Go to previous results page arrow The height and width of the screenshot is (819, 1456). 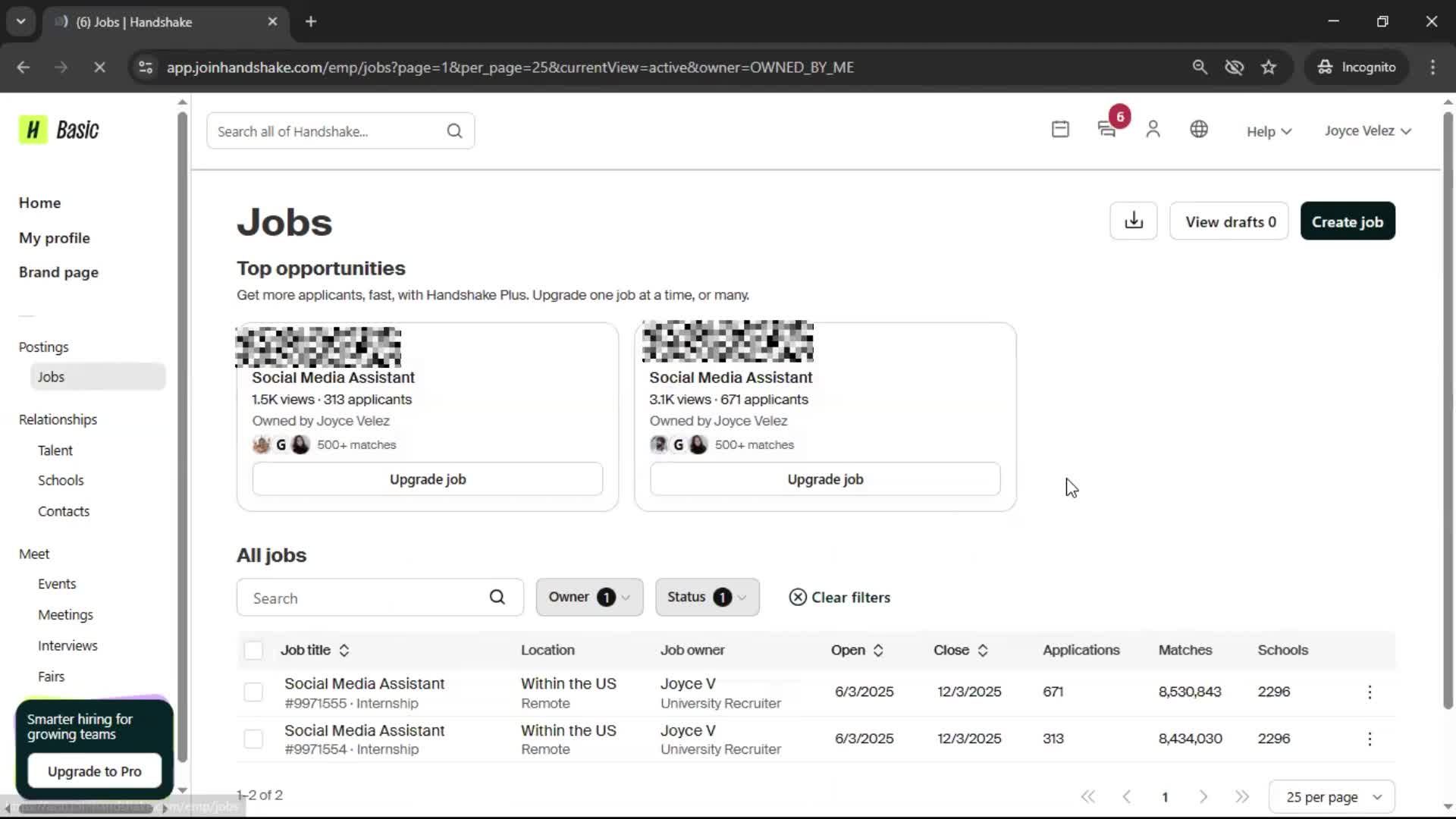[x=1127, y=796]
